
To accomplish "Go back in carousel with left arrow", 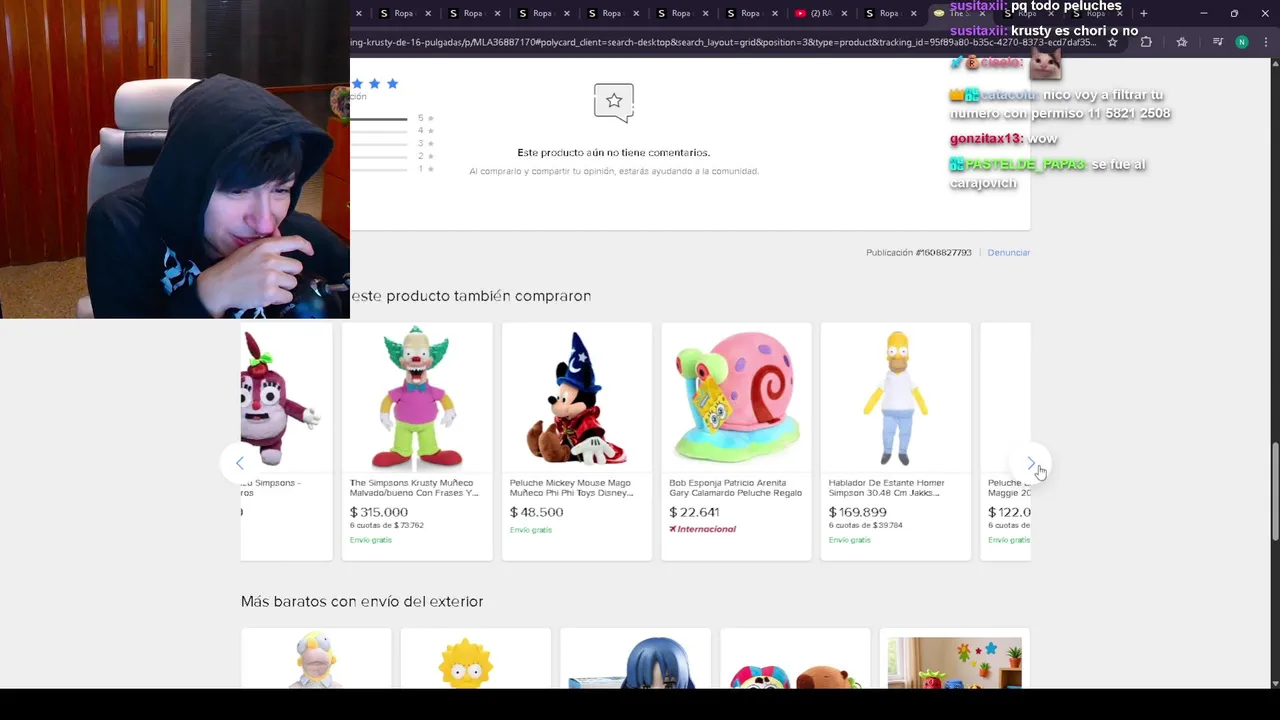I will click(x=239, y=463).
